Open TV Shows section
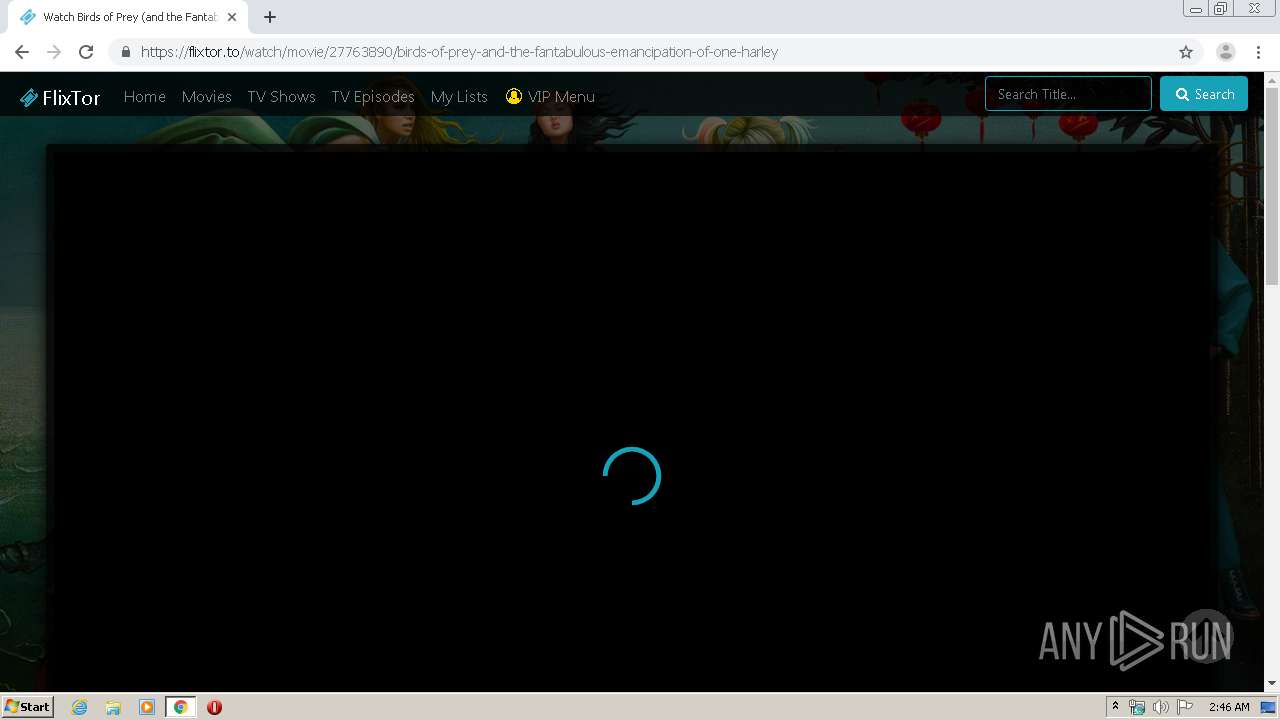The height and width of the screenshot is (720, 1280). pos(281,97)
